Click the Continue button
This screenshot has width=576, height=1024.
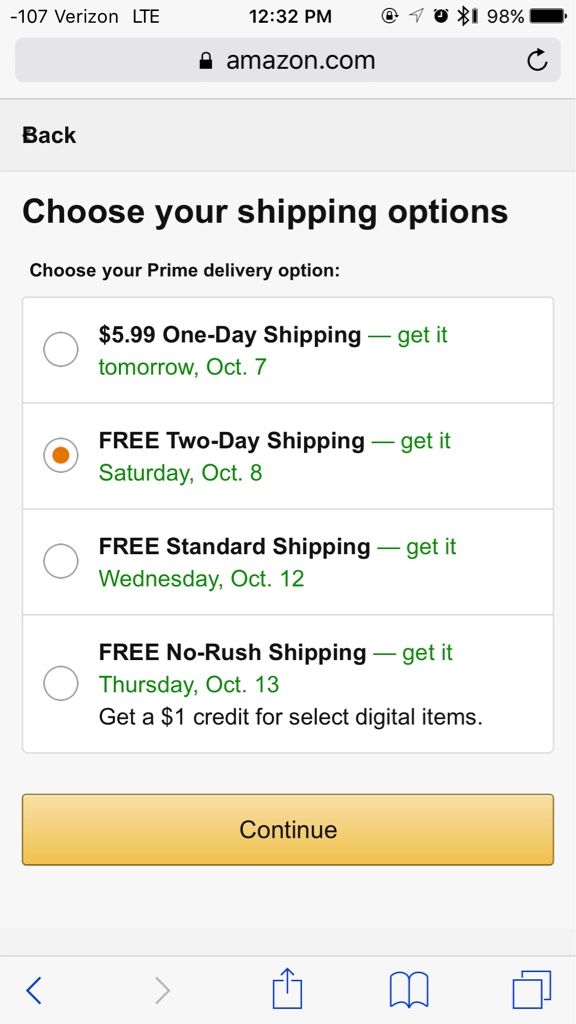click(x=288, y=829)
